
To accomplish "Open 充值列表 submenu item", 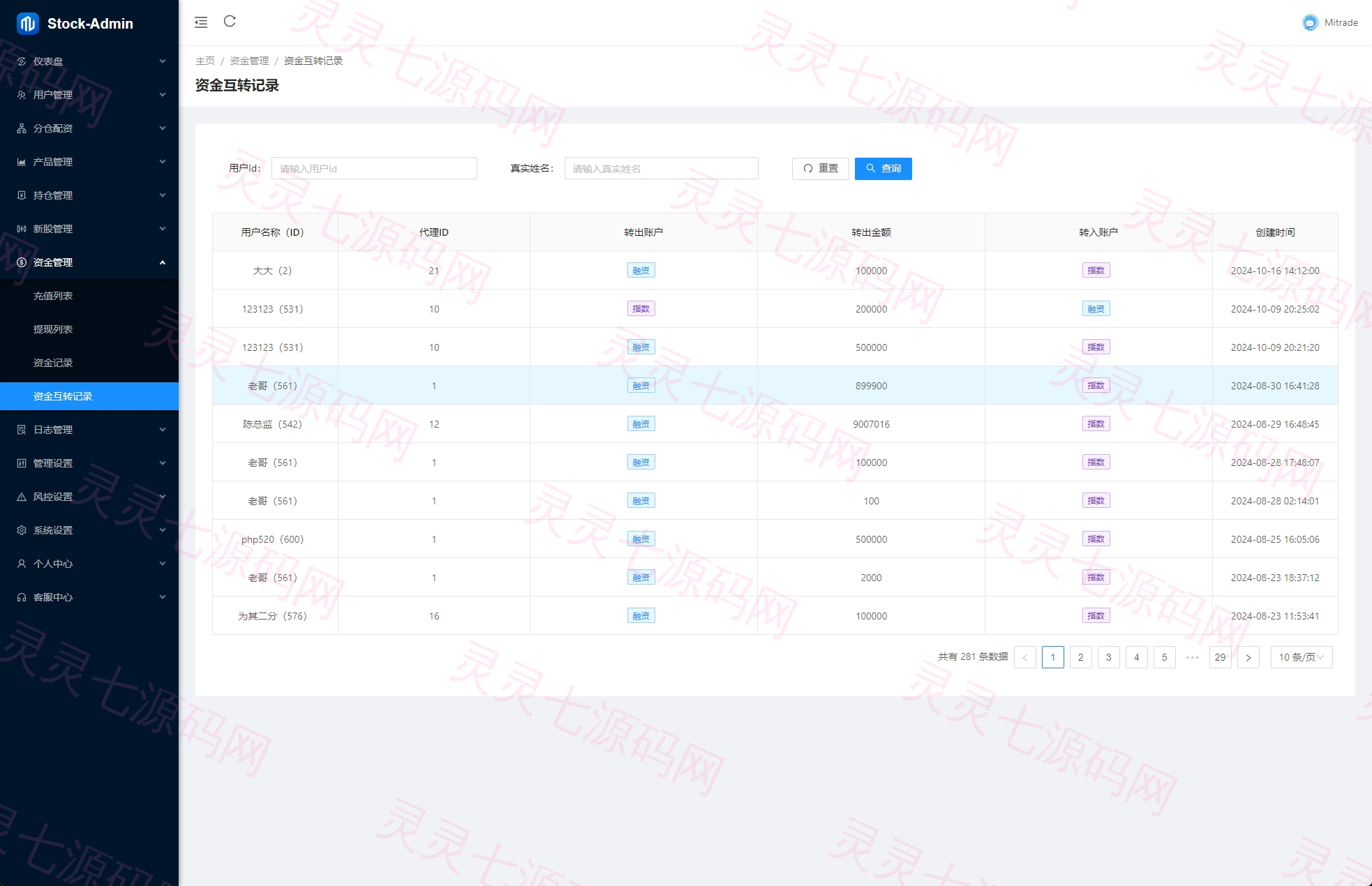I will (x=89, y=296).
